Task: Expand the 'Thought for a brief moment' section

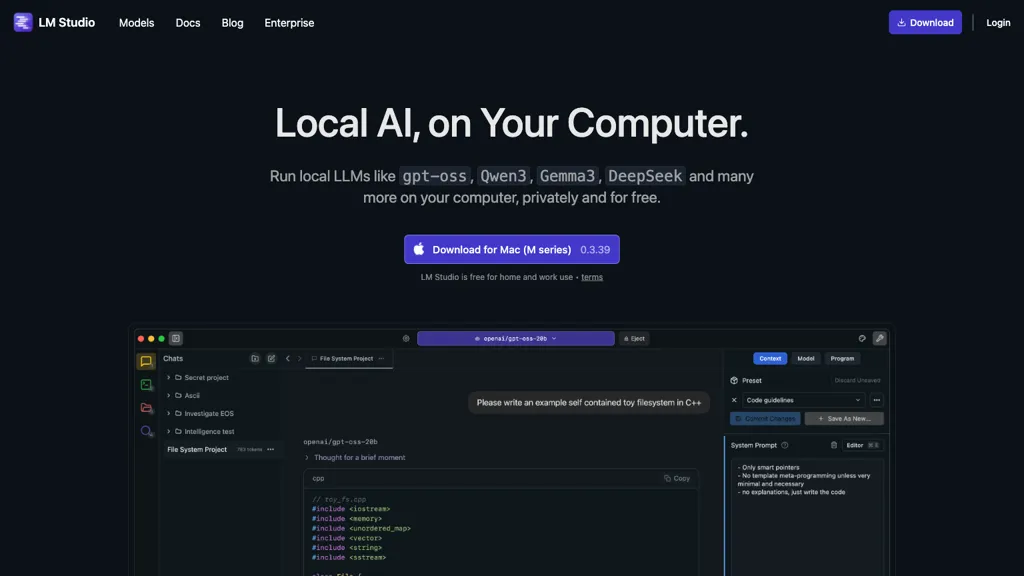Action: pyautogui.click(x=355, y=458)
